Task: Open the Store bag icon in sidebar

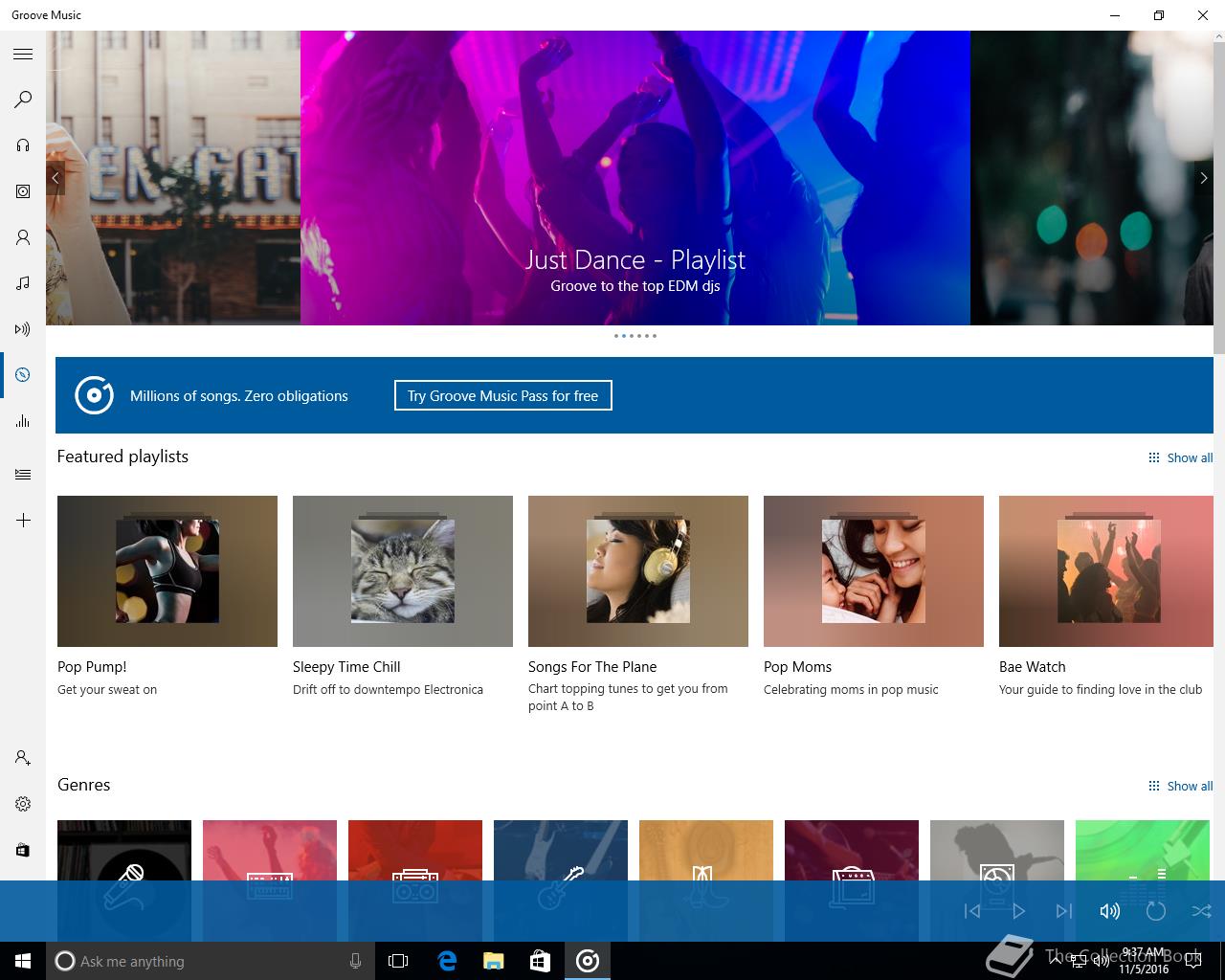Action: pyautogui.click(x=23, y=850)
